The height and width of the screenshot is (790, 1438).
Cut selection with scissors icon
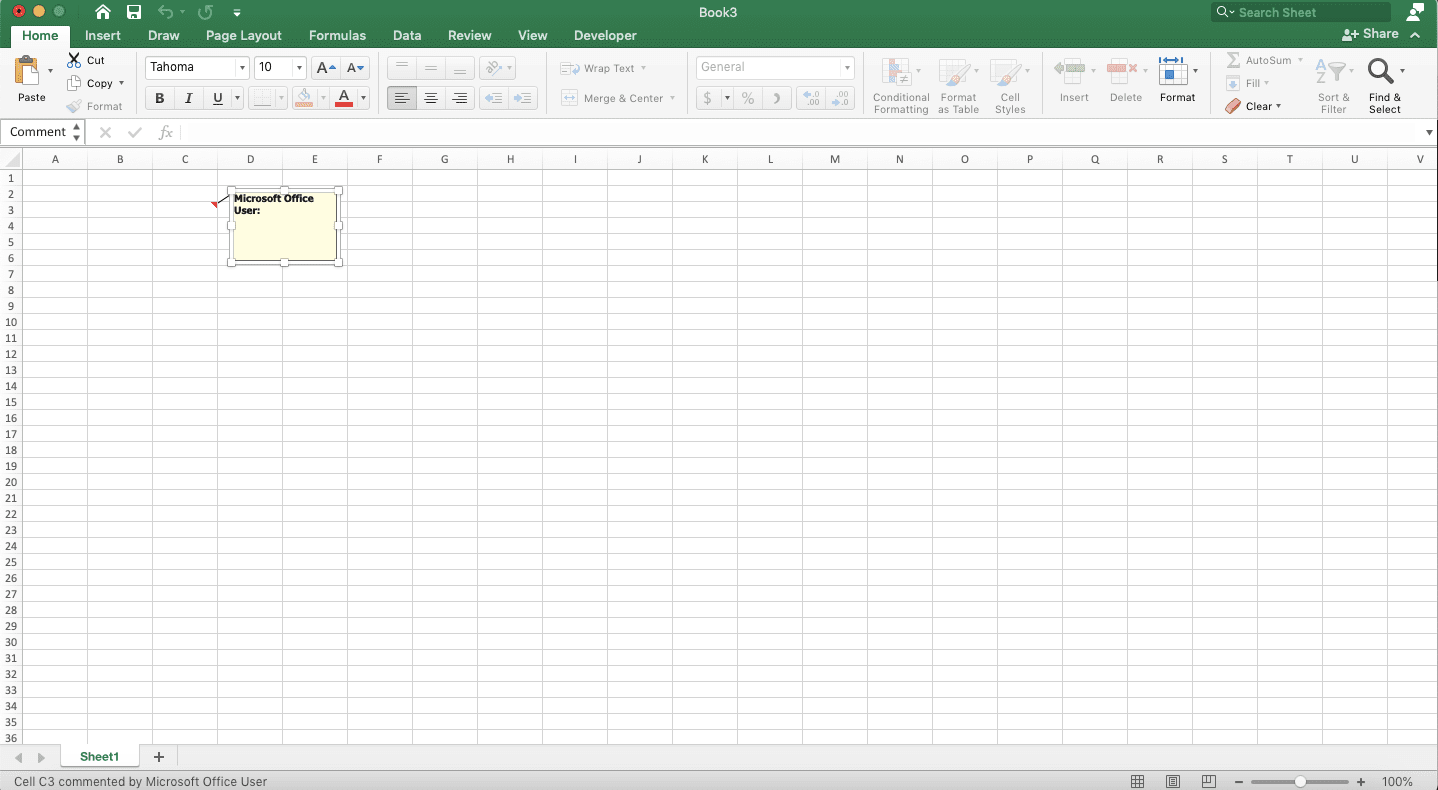pyautogui.click(x=74, y=60)
